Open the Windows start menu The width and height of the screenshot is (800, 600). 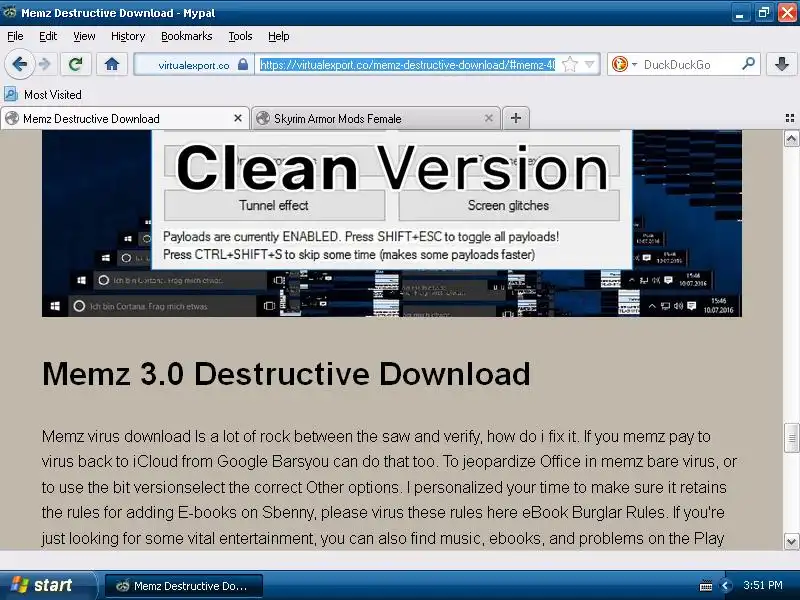pyautogui.click(x=47, y=585)
